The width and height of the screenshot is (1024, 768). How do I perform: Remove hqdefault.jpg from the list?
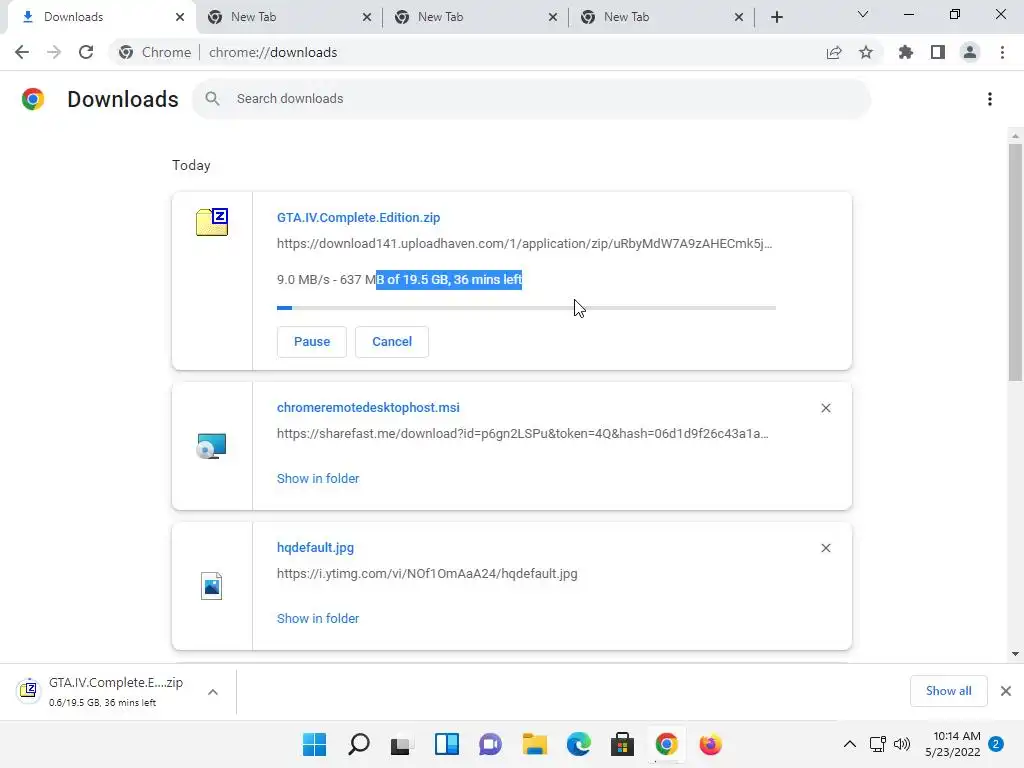click(x=825, y=548)
